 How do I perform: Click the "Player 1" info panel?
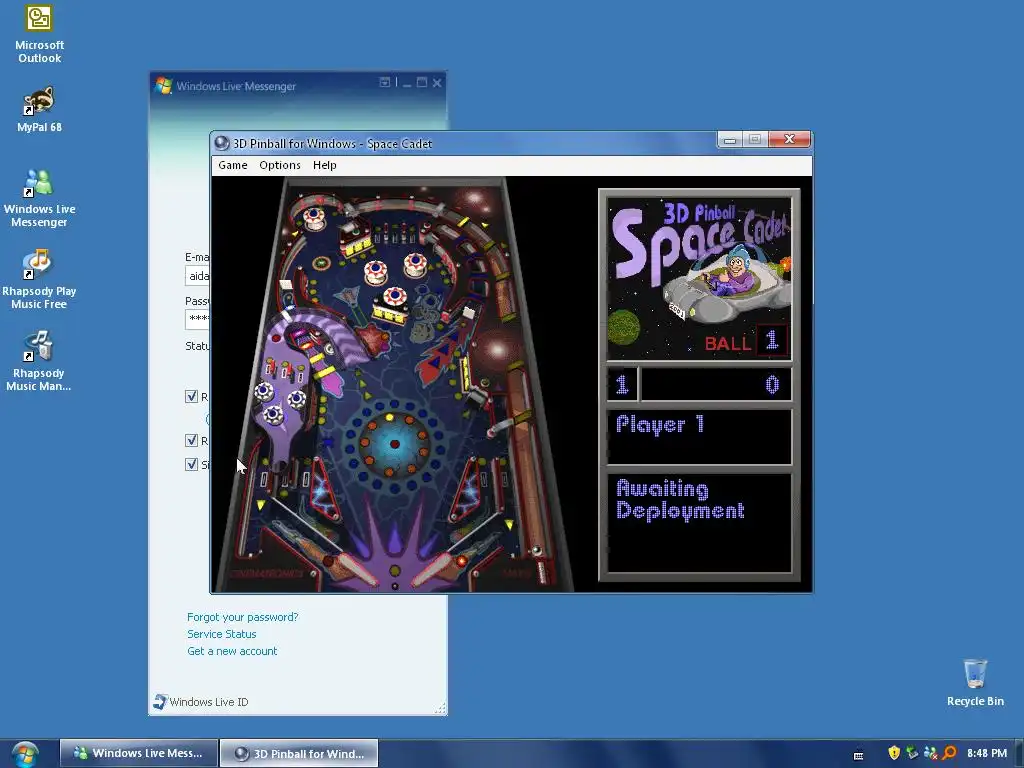[x=699, y=437]
